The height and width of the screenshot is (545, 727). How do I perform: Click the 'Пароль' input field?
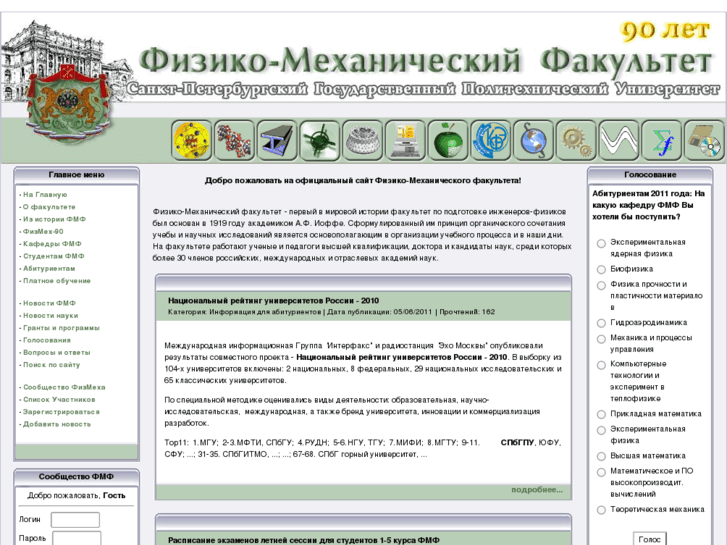point(77,538)
